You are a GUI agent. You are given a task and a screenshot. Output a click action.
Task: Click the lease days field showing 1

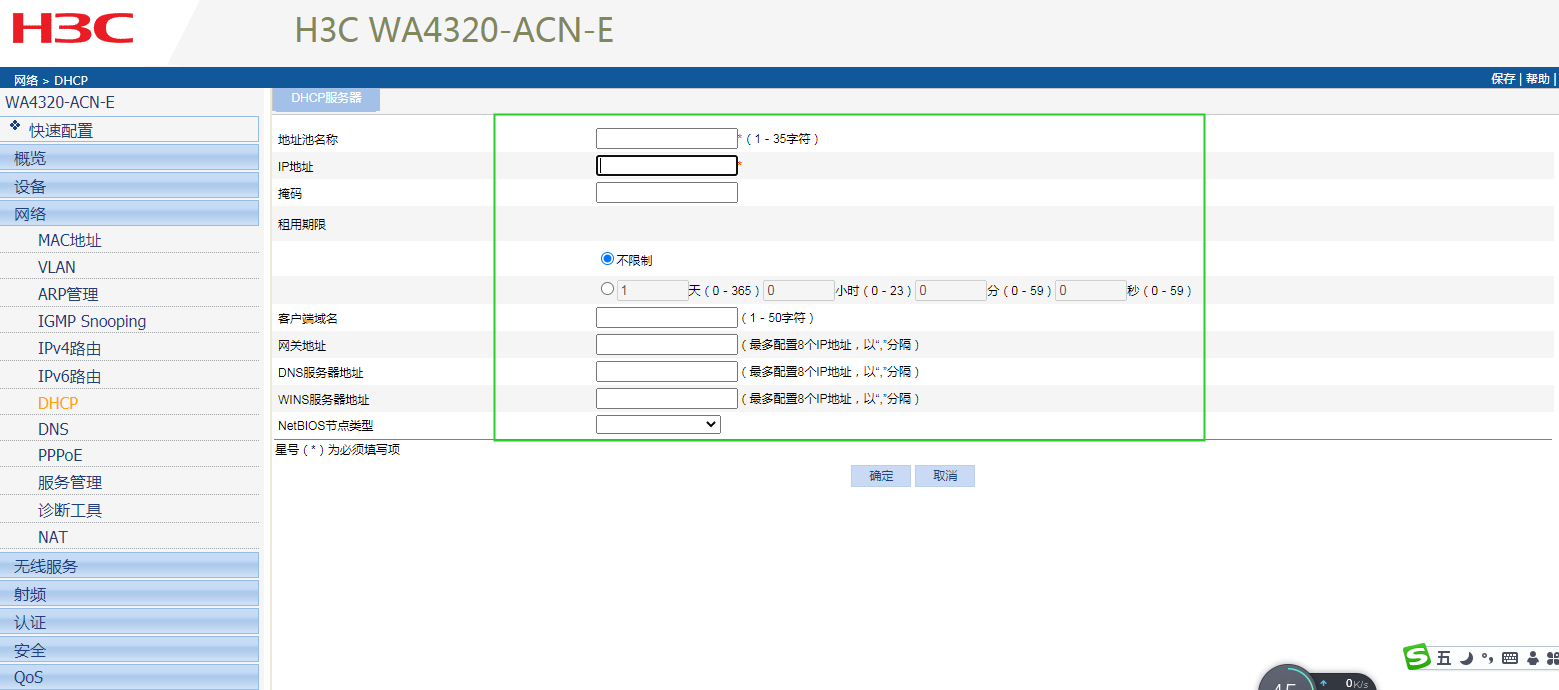(652, 291)
